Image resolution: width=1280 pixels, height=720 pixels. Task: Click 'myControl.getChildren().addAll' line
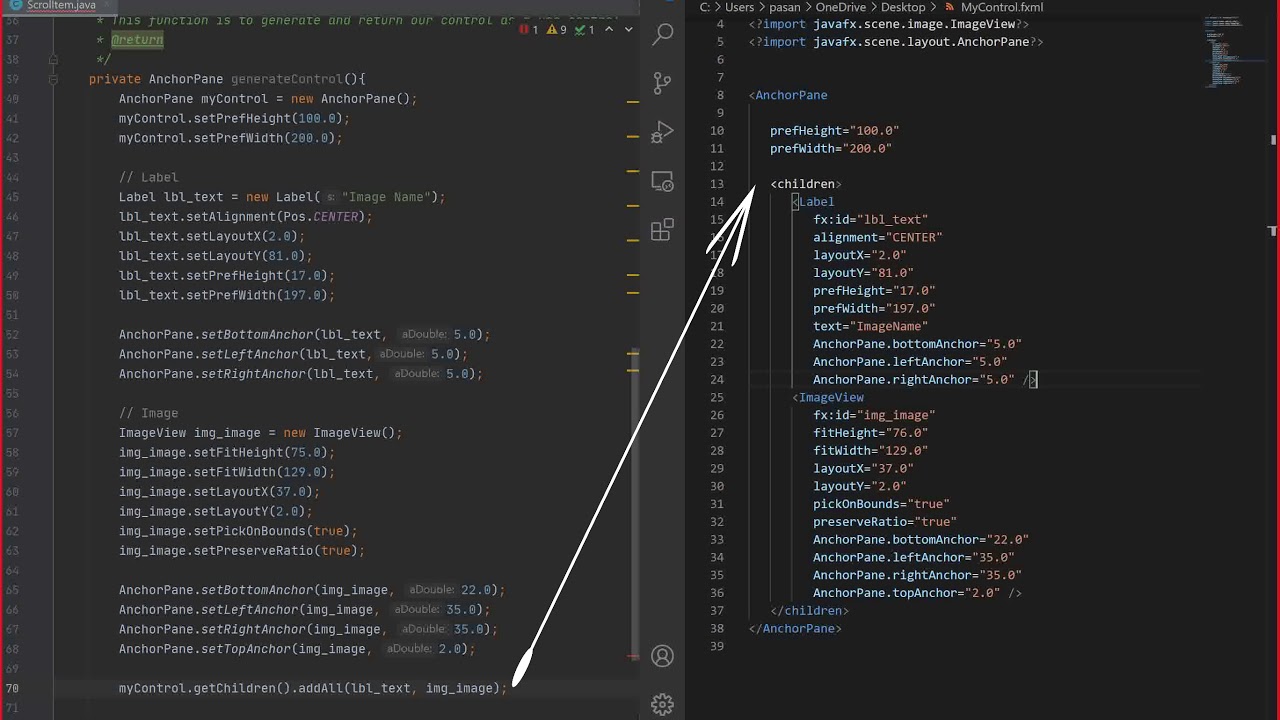pyautogui.click(x=313, y=688)
